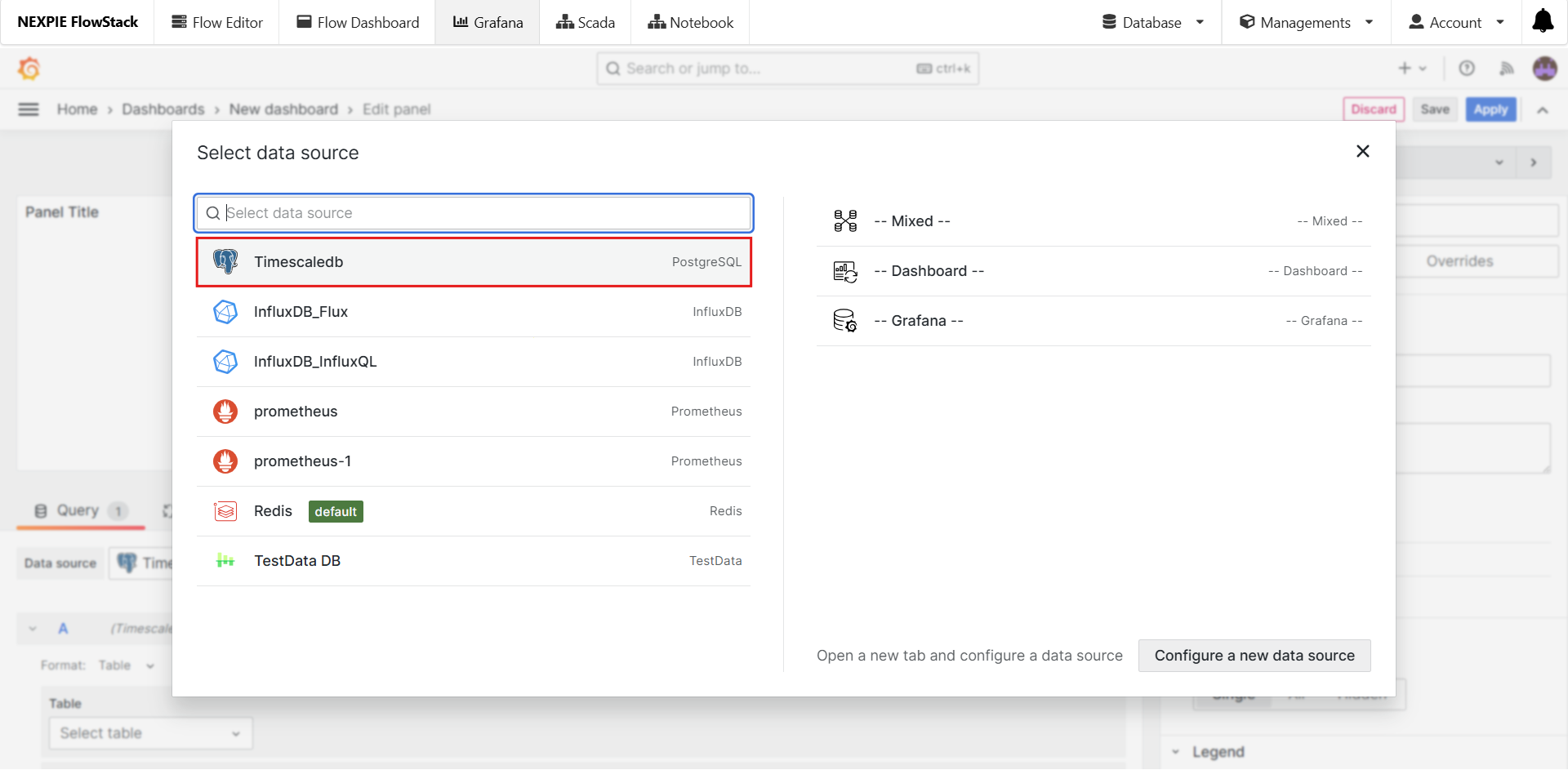1568x770 pixels.
Task: Select the -- Grafana -- source
Action: click(x=1094, y=321)
